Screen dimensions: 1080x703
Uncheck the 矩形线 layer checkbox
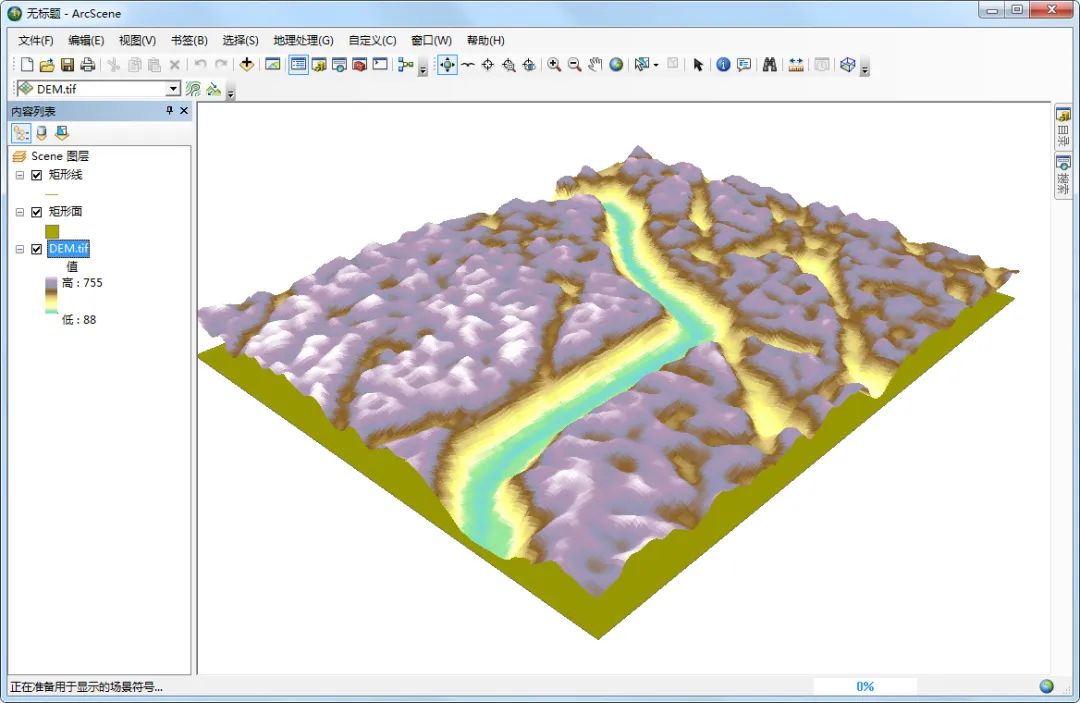37,175
